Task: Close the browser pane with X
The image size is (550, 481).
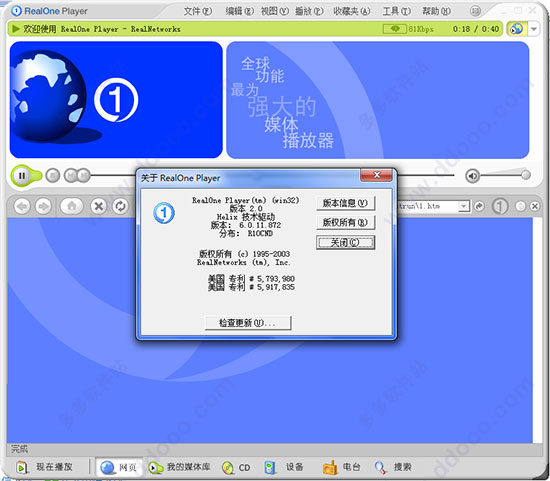Action: (x=535, y=206)
